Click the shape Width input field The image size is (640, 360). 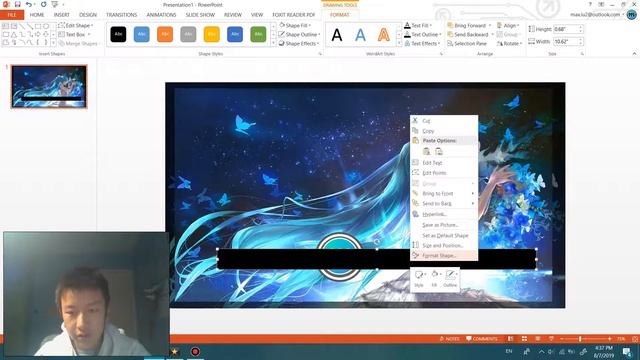coord(566,42)
